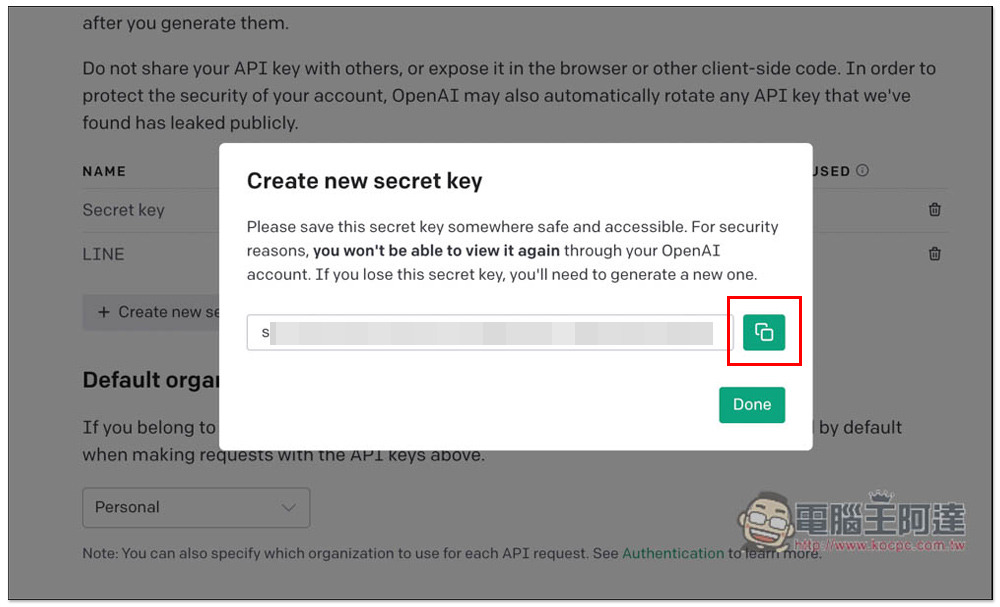Click the bold 'you won't be able to view it again' text

436,250
